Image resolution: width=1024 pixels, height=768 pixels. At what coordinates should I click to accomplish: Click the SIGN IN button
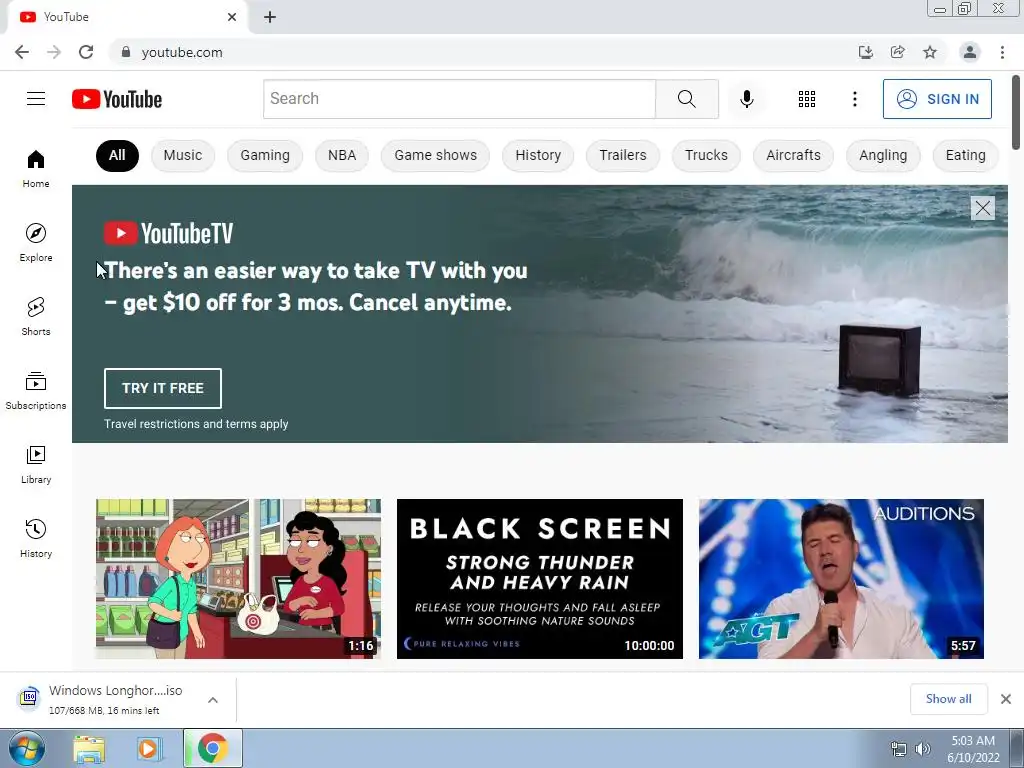click(x=937, y=99)
